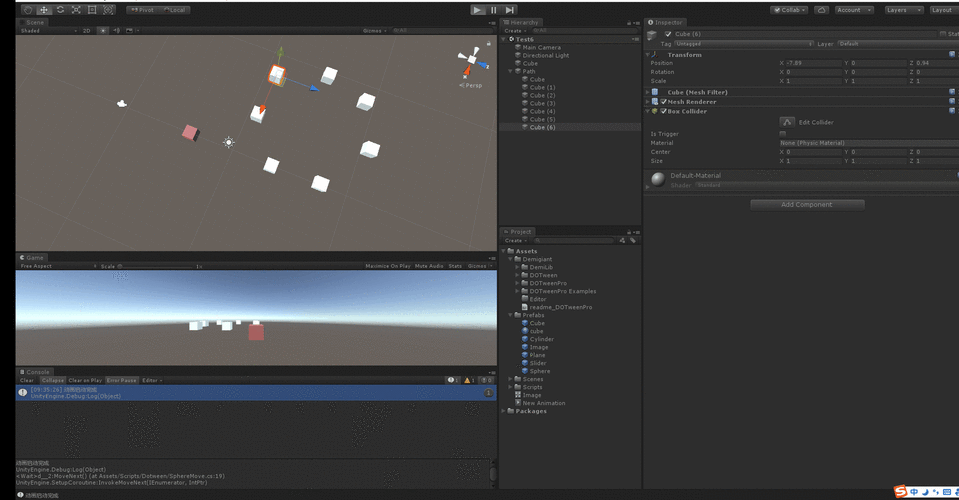Disable the Mesh Renderer component checkbox

(x=664, y=101)
